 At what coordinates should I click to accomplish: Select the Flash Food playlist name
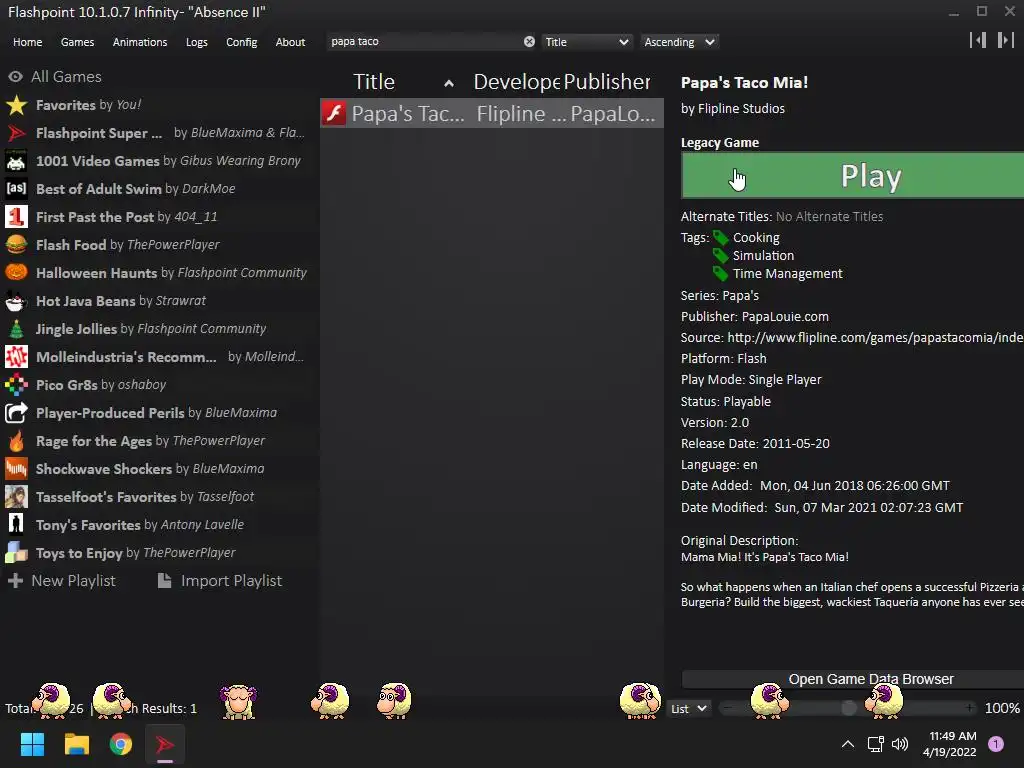(71, 245)
